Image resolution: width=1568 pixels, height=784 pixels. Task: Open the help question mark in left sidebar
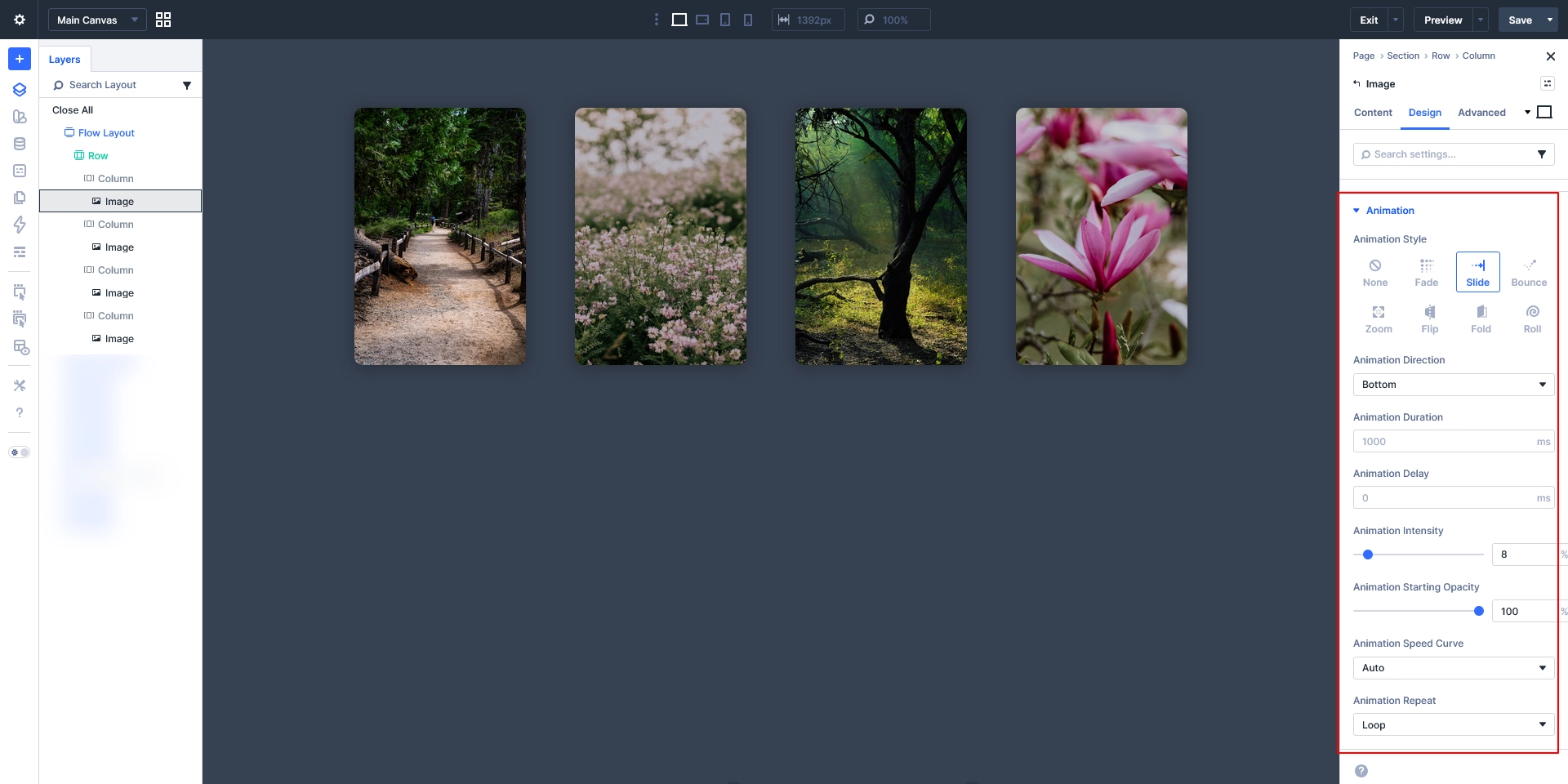[20, 413]
